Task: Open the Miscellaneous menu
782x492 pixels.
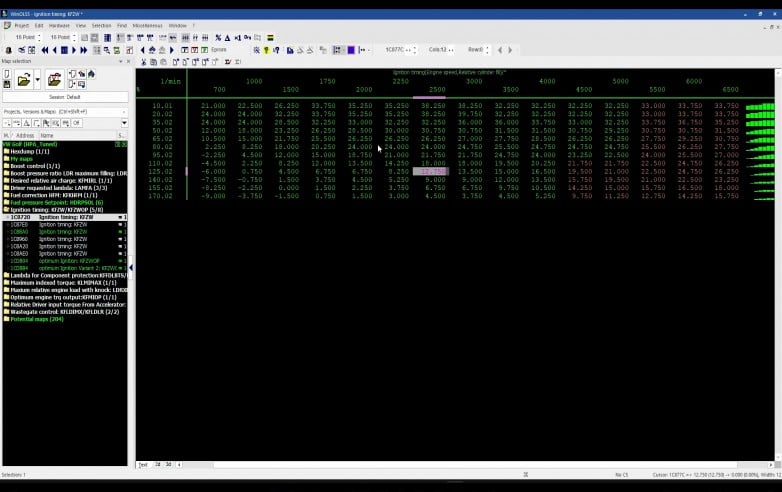Action: [146, 25]
